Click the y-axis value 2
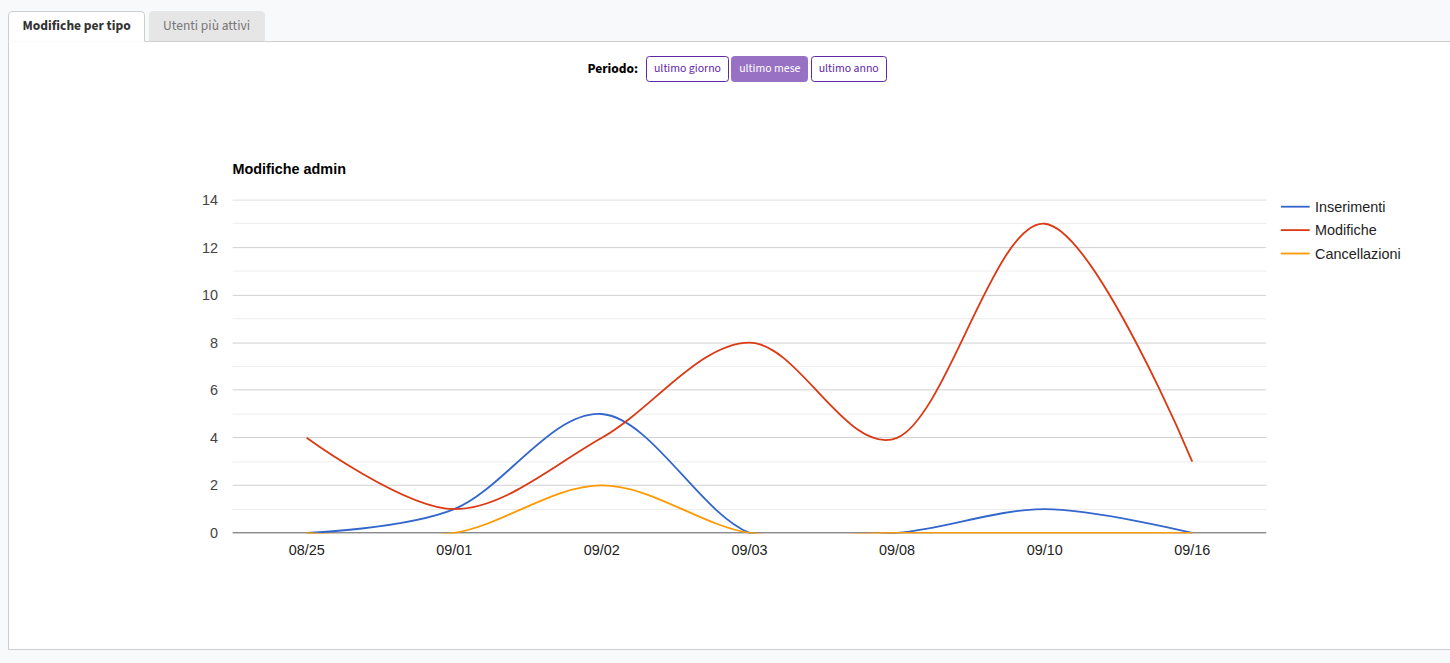The image size is (1450, 663). (x=214, y=485)
